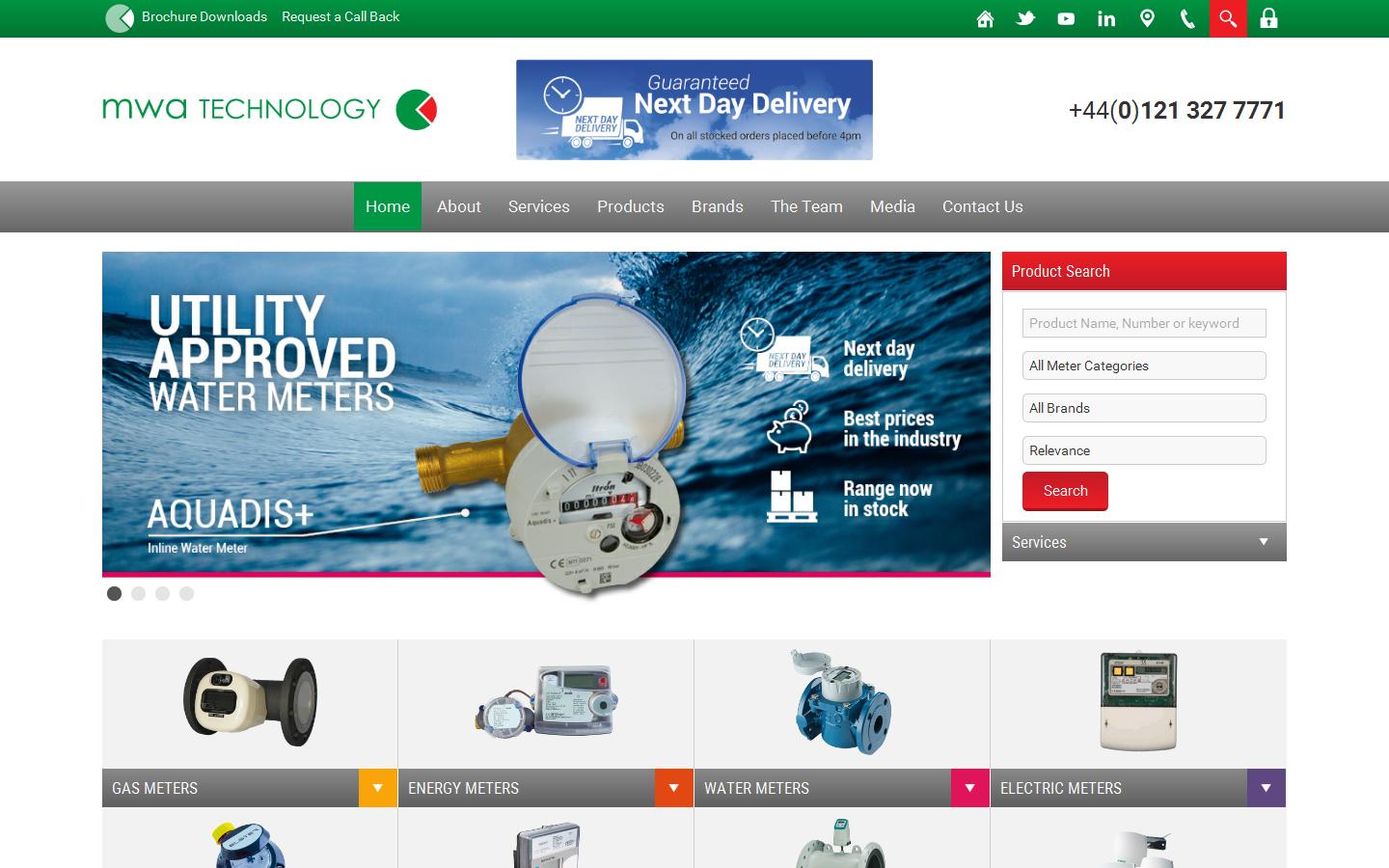
Task: Open the Brochure Downloads link
Action: pyautogui.click(x=204, y=16)
